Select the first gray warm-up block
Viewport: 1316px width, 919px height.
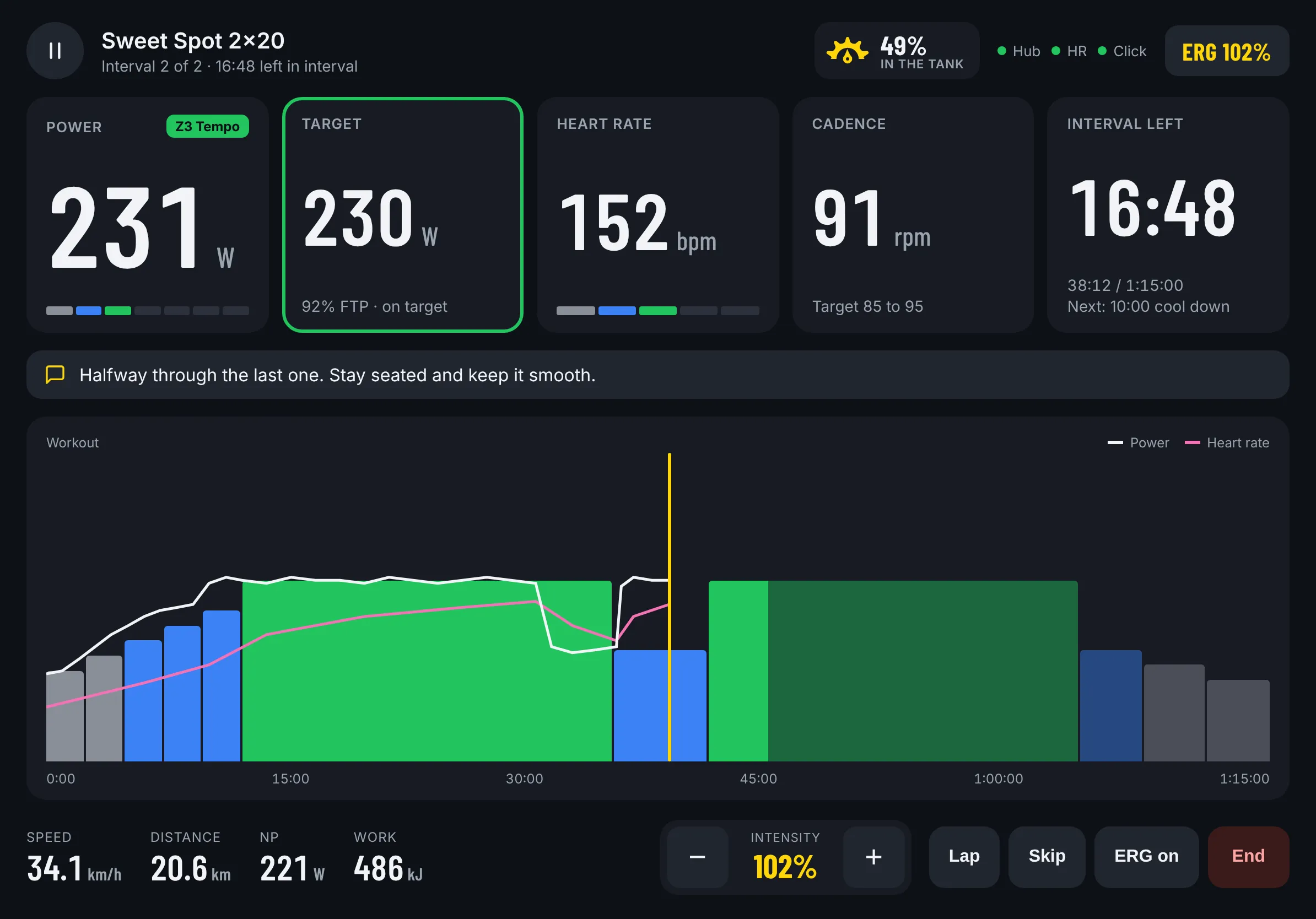pyautogui.click(x=65, y=716)
